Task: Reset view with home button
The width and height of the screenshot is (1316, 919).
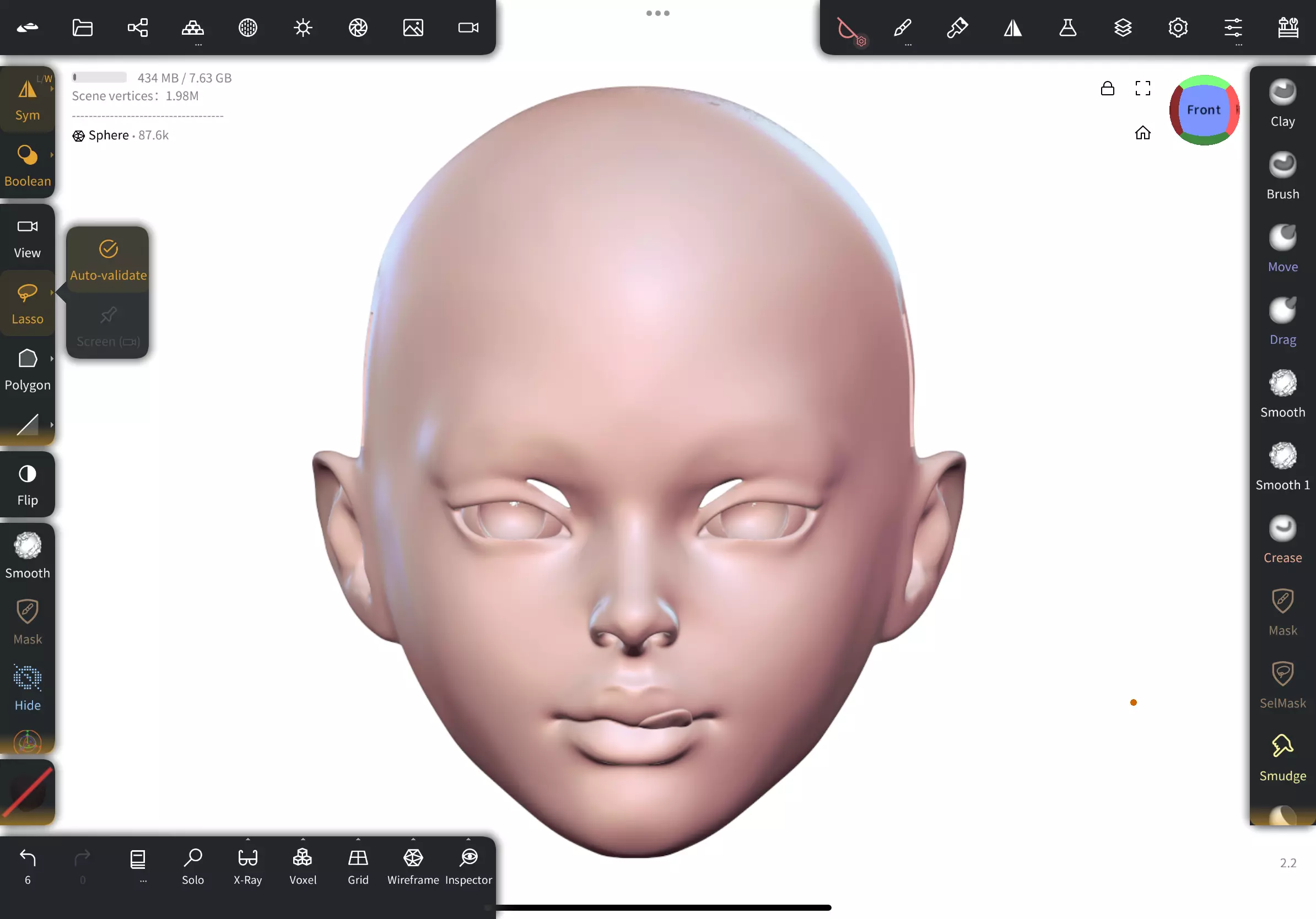Action: (1142, 133)
